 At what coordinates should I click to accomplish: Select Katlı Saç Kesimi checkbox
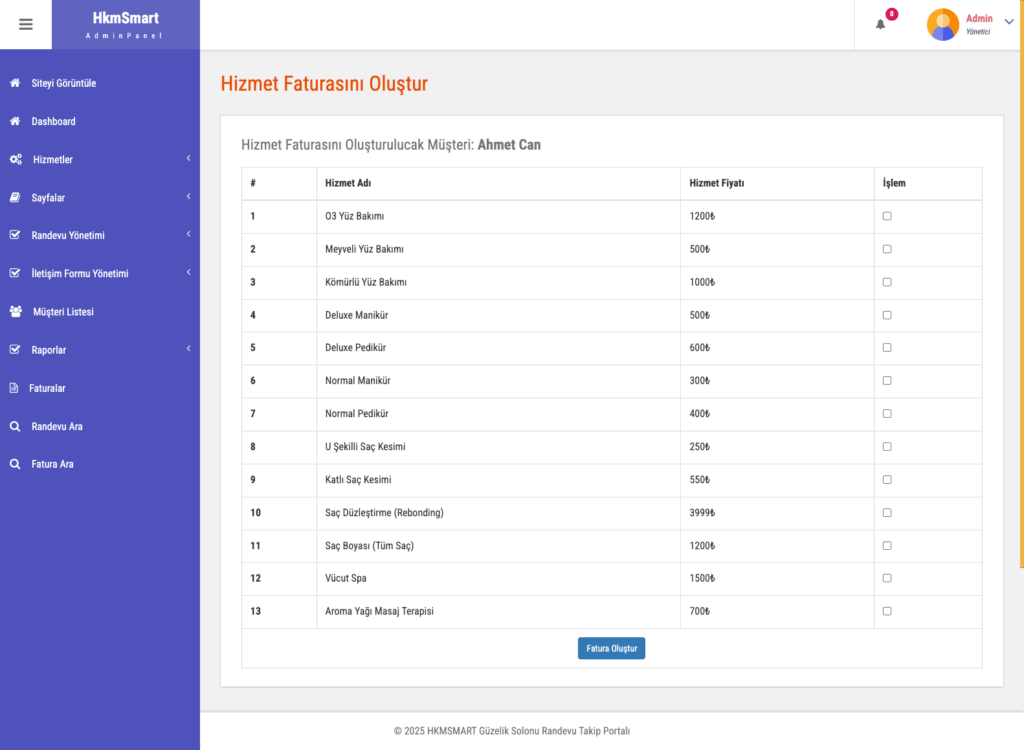pos(887,480)
